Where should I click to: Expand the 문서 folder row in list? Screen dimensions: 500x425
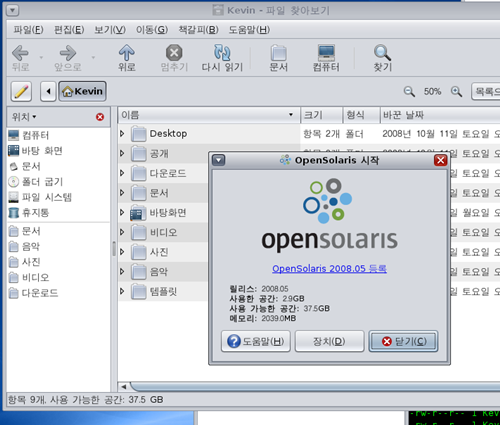pyautogui.click(x=122, y=192)
